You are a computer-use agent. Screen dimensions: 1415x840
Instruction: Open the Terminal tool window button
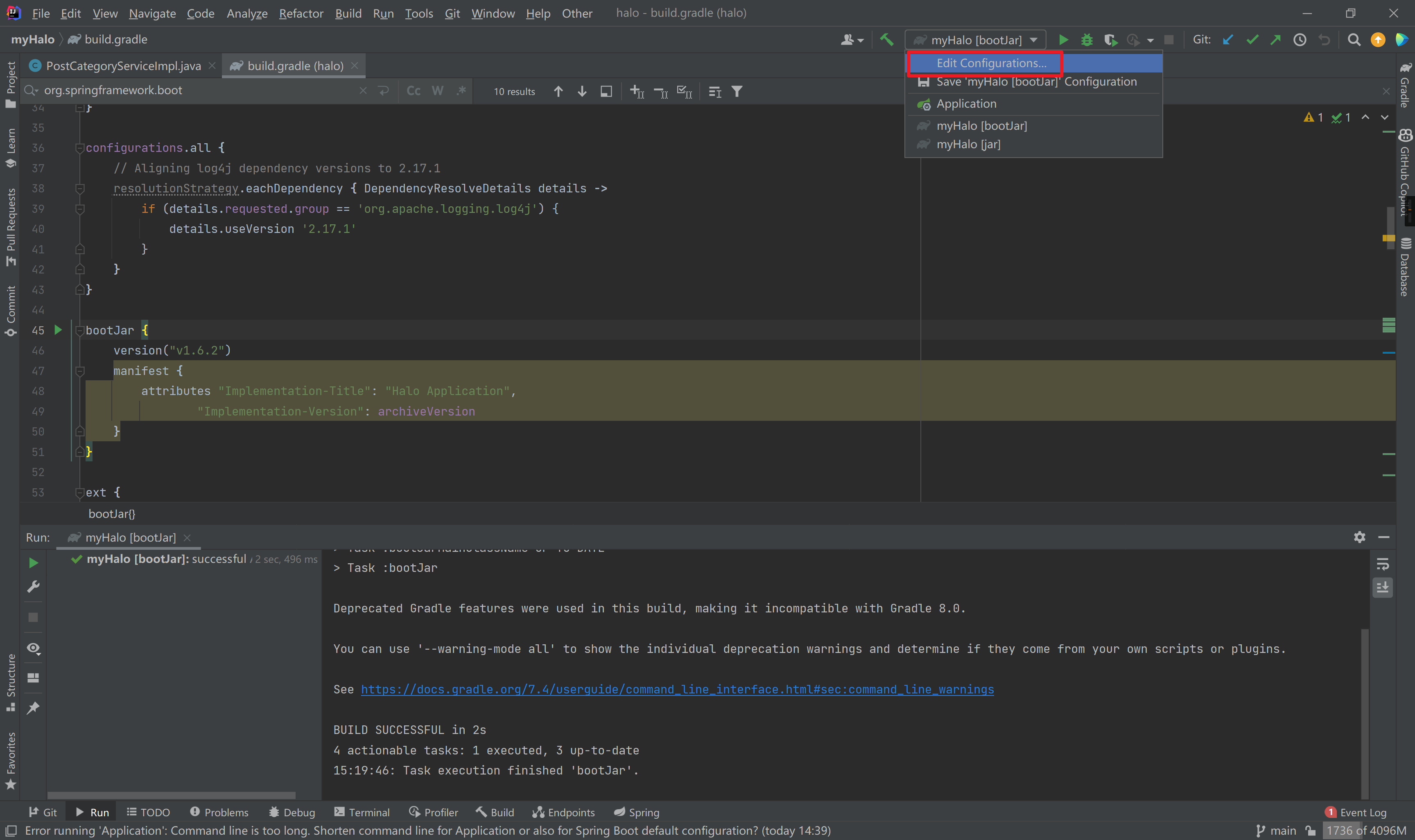[362, 812]
